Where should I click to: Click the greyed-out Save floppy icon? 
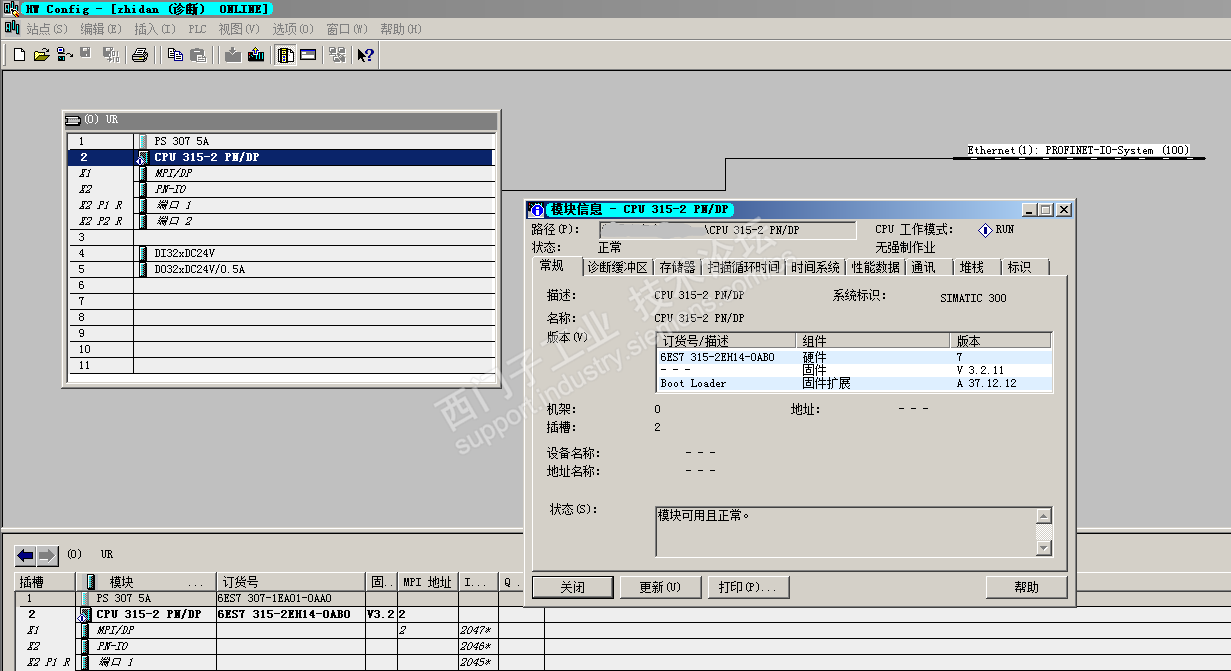86,55
